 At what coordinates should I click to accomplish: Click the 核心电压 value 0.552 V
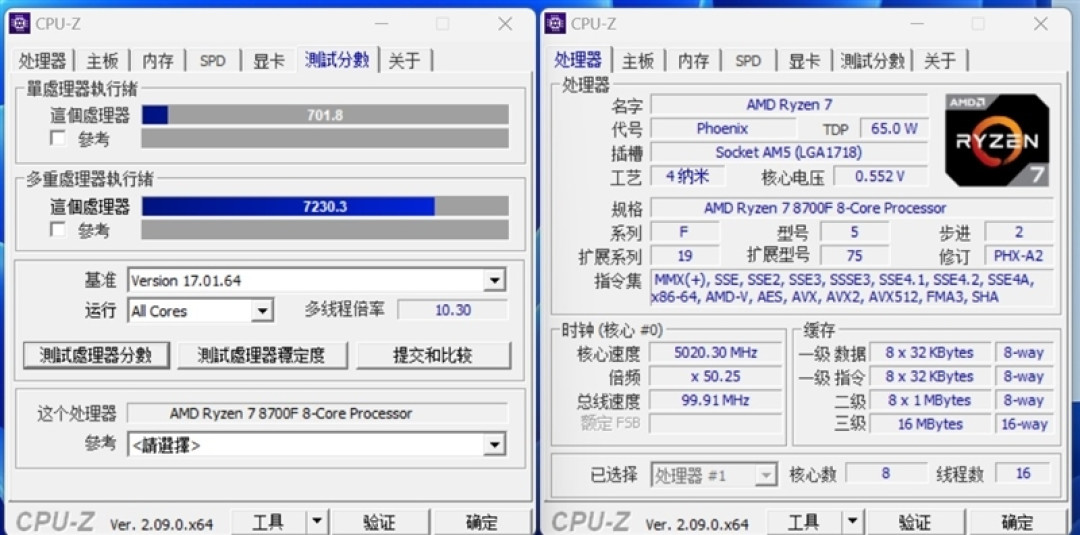[x=880, y=176]
